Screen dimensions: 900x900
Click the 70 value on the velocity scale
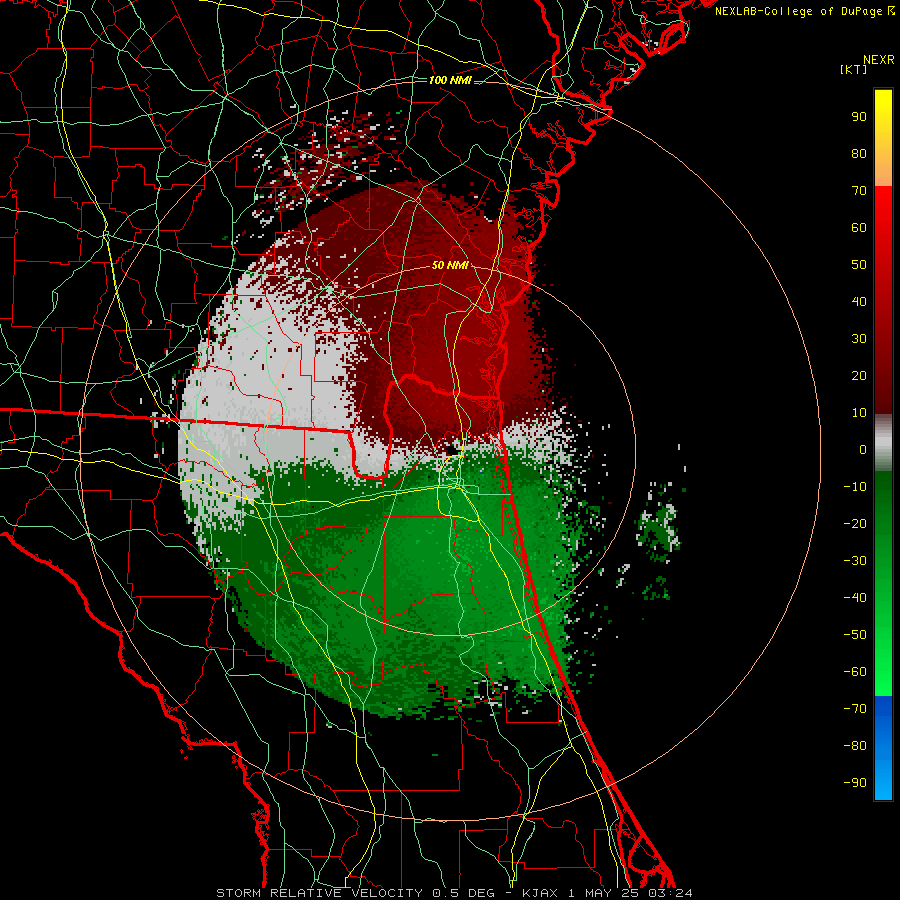pyautogui.click(x=859, y=191)
